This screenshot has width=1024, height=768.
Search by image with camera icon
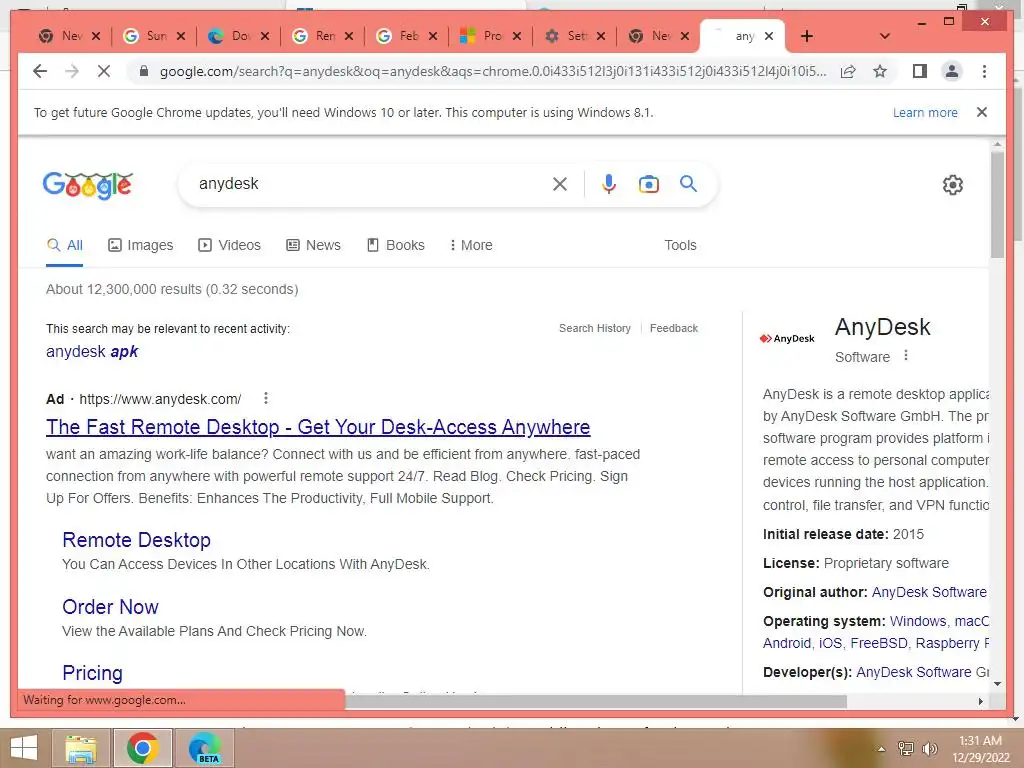click(648, 184)
